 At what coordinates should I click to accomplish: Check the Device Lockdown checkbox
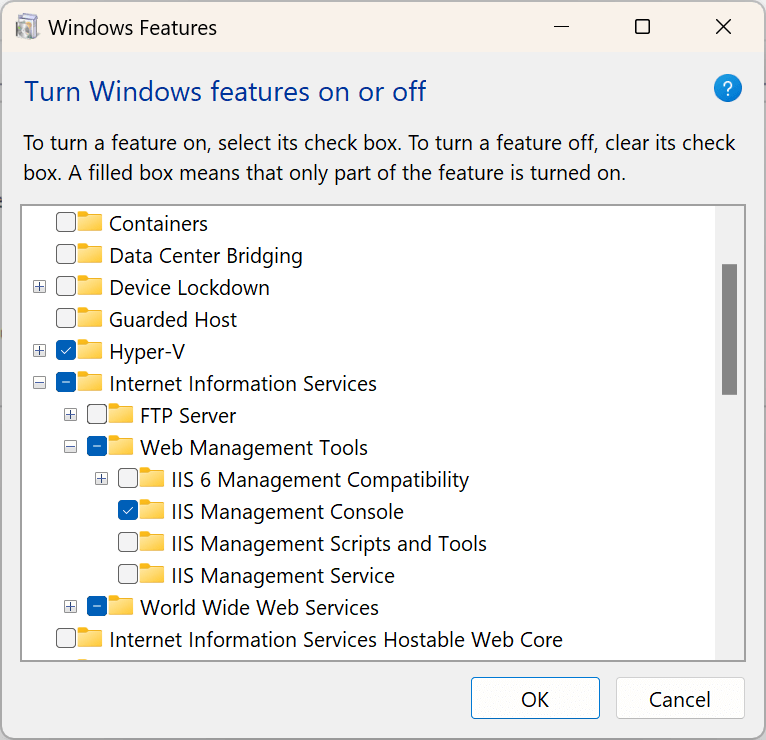(x=66, y=286)
